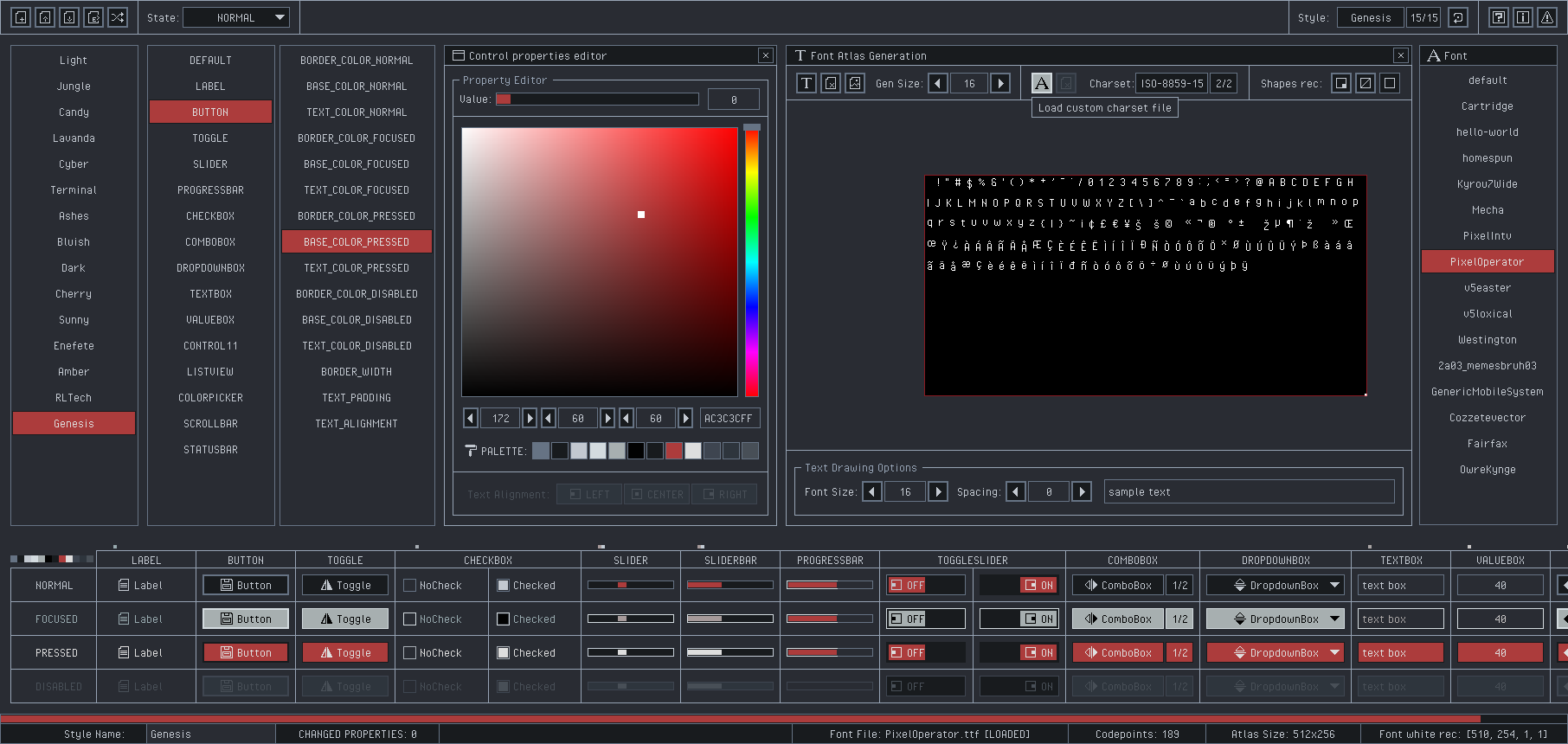1568x744 pixels.
Task: Click the T font load icon in Font Atlas
Action: (806, 83)
